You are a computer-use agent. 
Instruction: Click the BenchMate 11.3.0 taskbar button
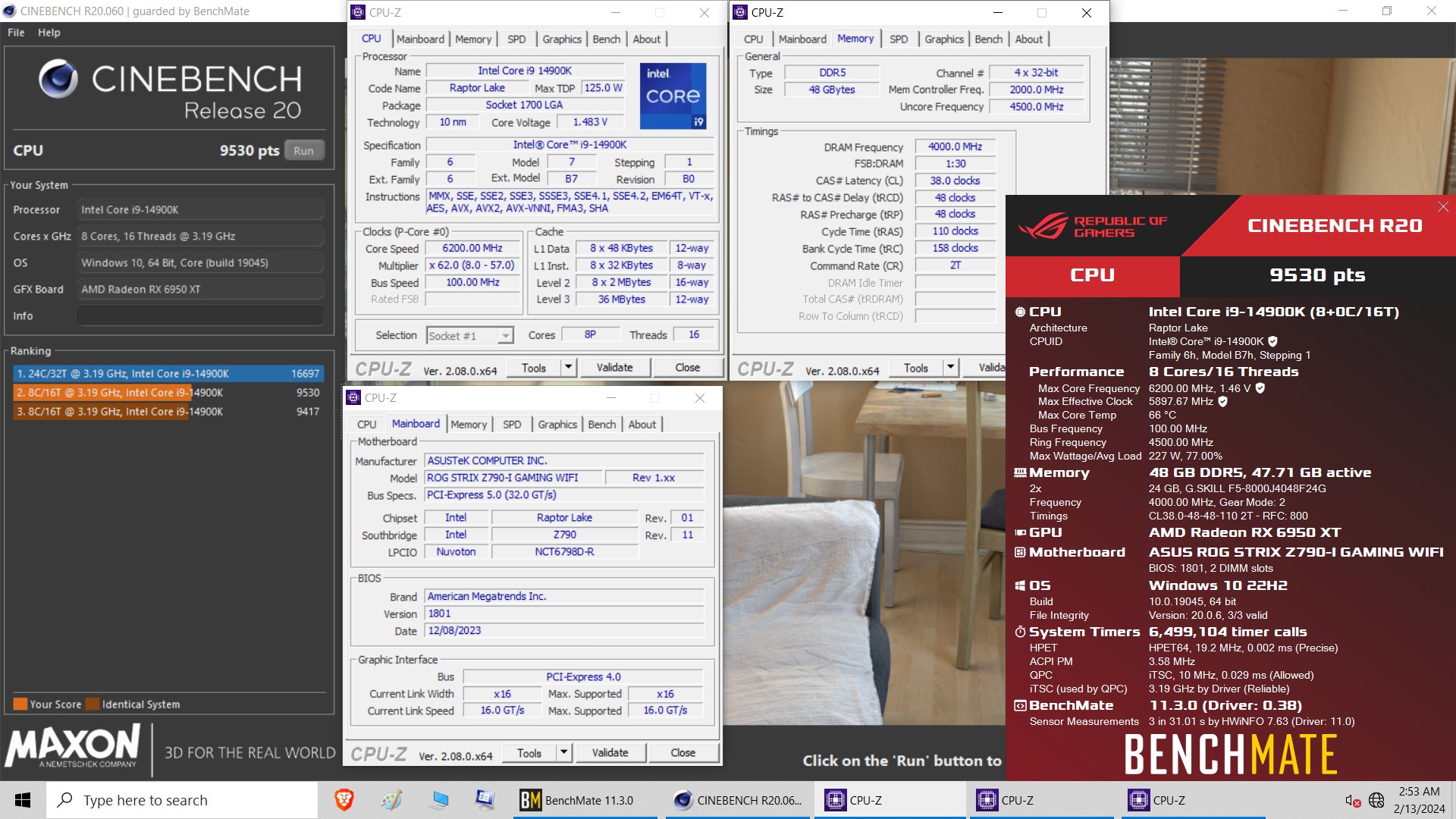585,800
